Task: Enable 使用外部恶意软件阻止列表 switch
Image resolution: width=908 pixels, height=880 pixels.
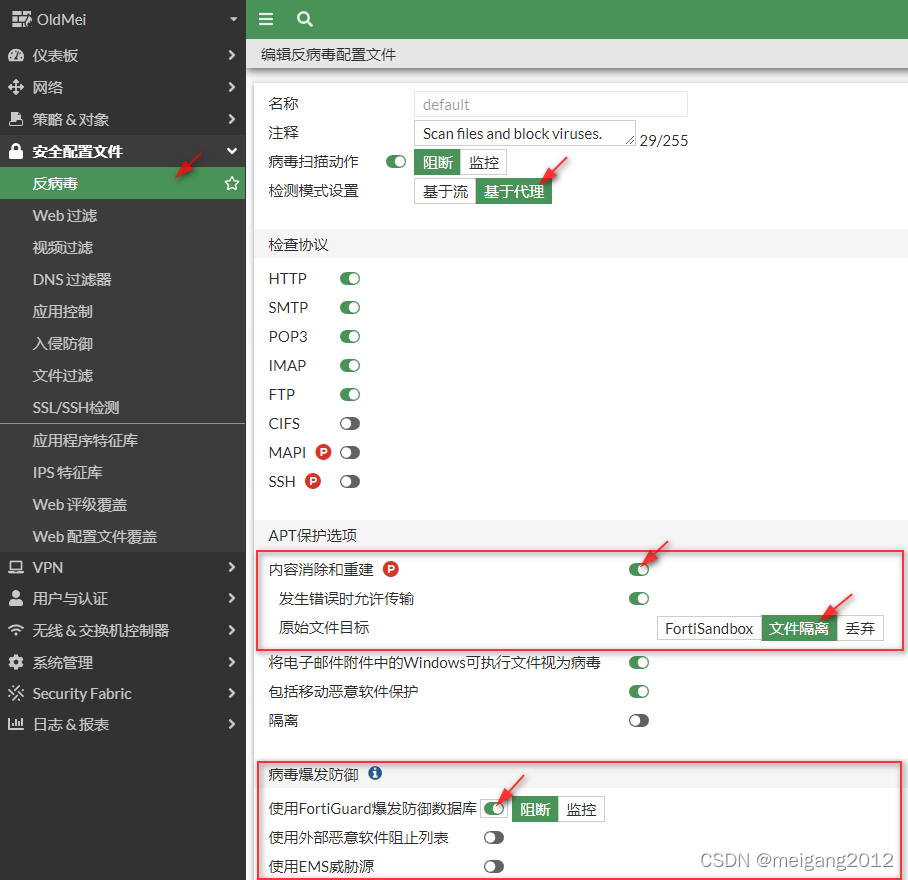Action: 494,838
